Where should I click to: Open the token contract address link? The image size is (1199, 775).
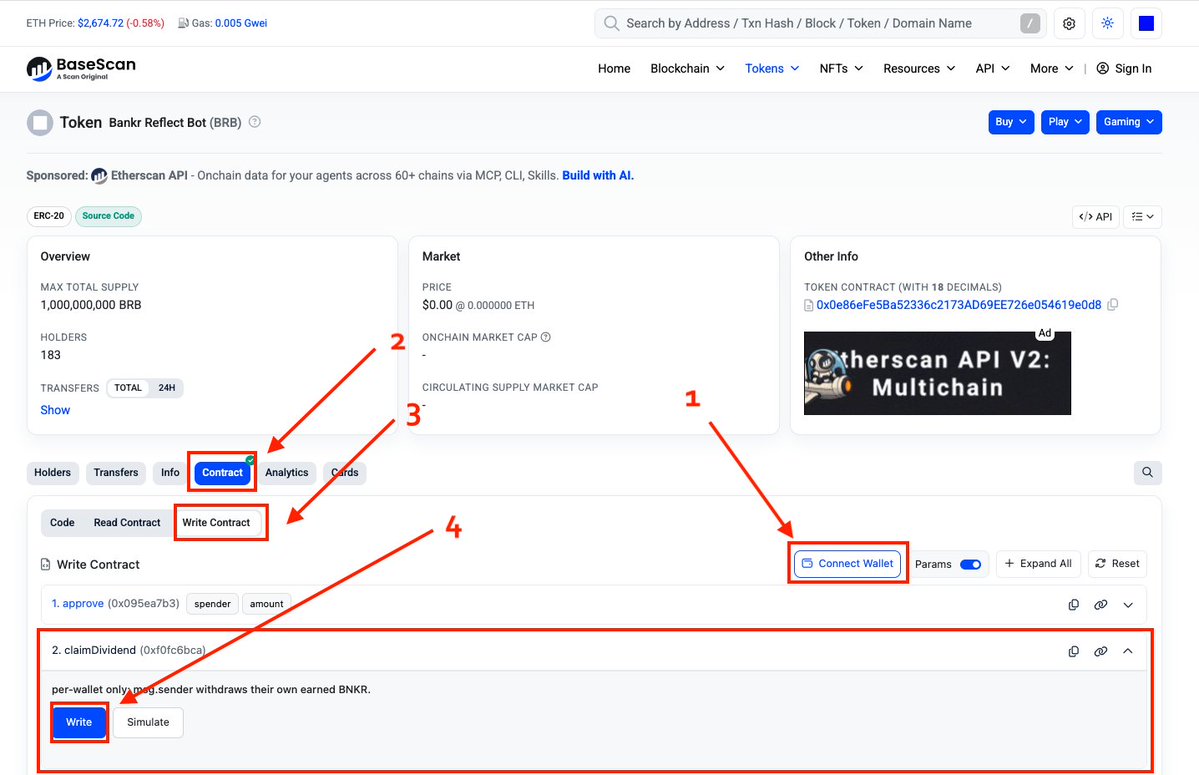(959, 305)
